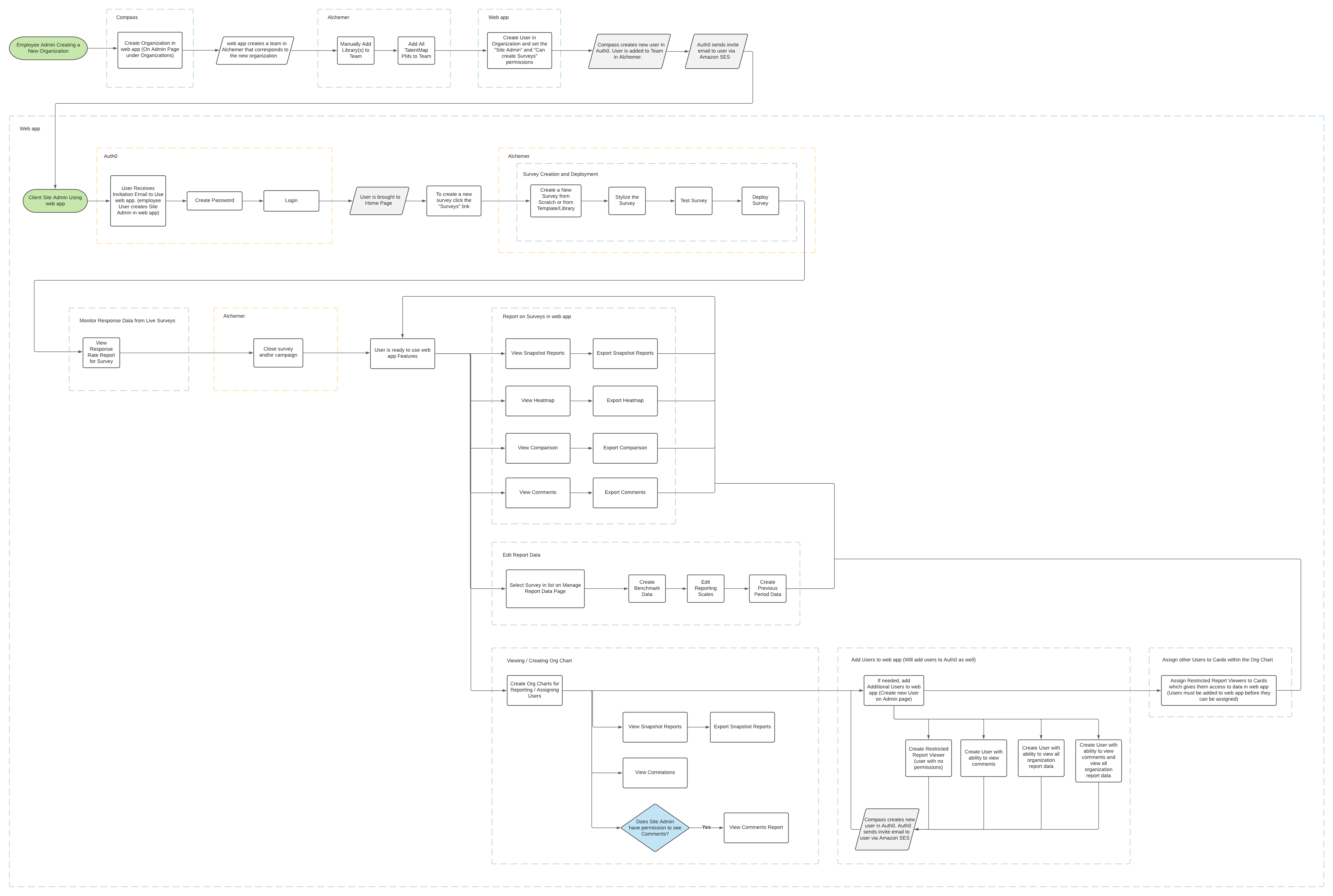The width and height of the screenshot is (1333, 896).
Task: Click the 'Edit Reporting Scales' box
Action: (x=706, y=589)
